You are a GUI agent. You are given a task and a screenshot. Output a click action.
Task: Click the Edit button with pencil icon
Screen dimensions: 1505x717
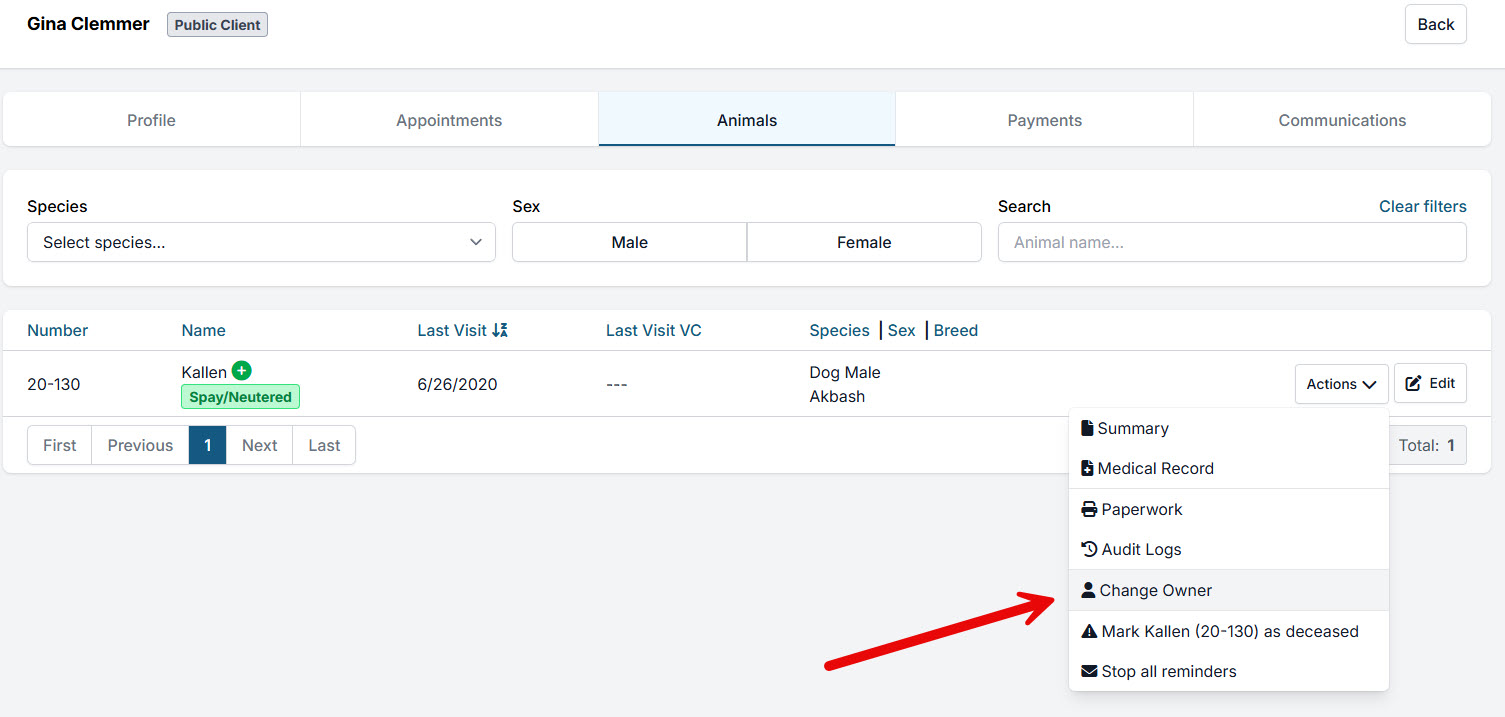point(1430,384)
